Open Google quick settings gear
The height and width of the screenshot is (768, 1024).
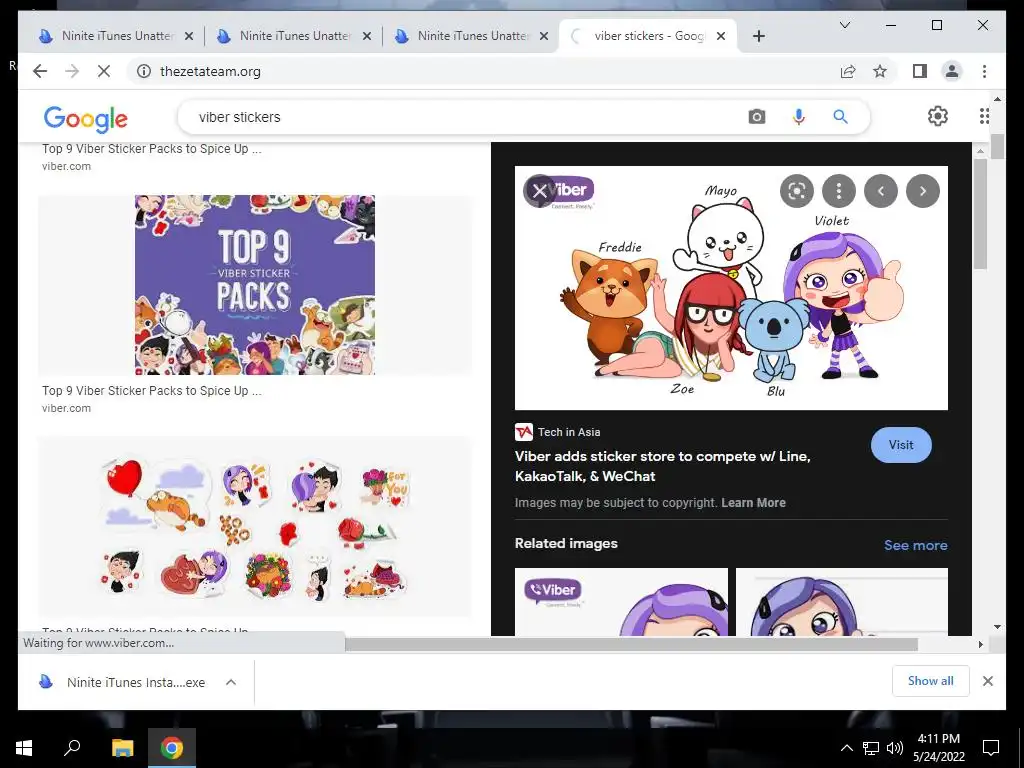[938, 116]
